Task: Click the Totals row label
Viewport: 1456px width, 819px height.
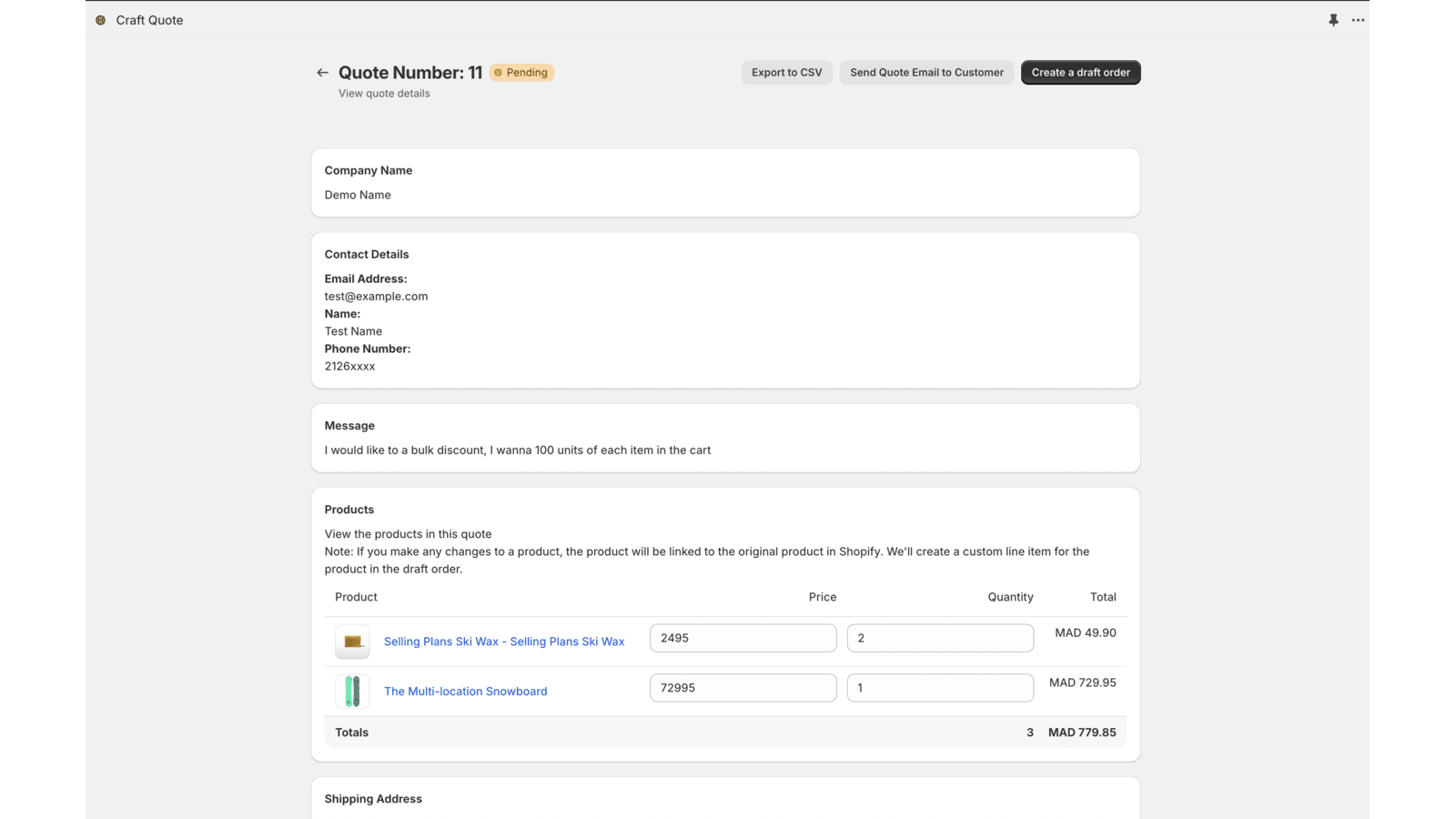Action: (351, 733)
